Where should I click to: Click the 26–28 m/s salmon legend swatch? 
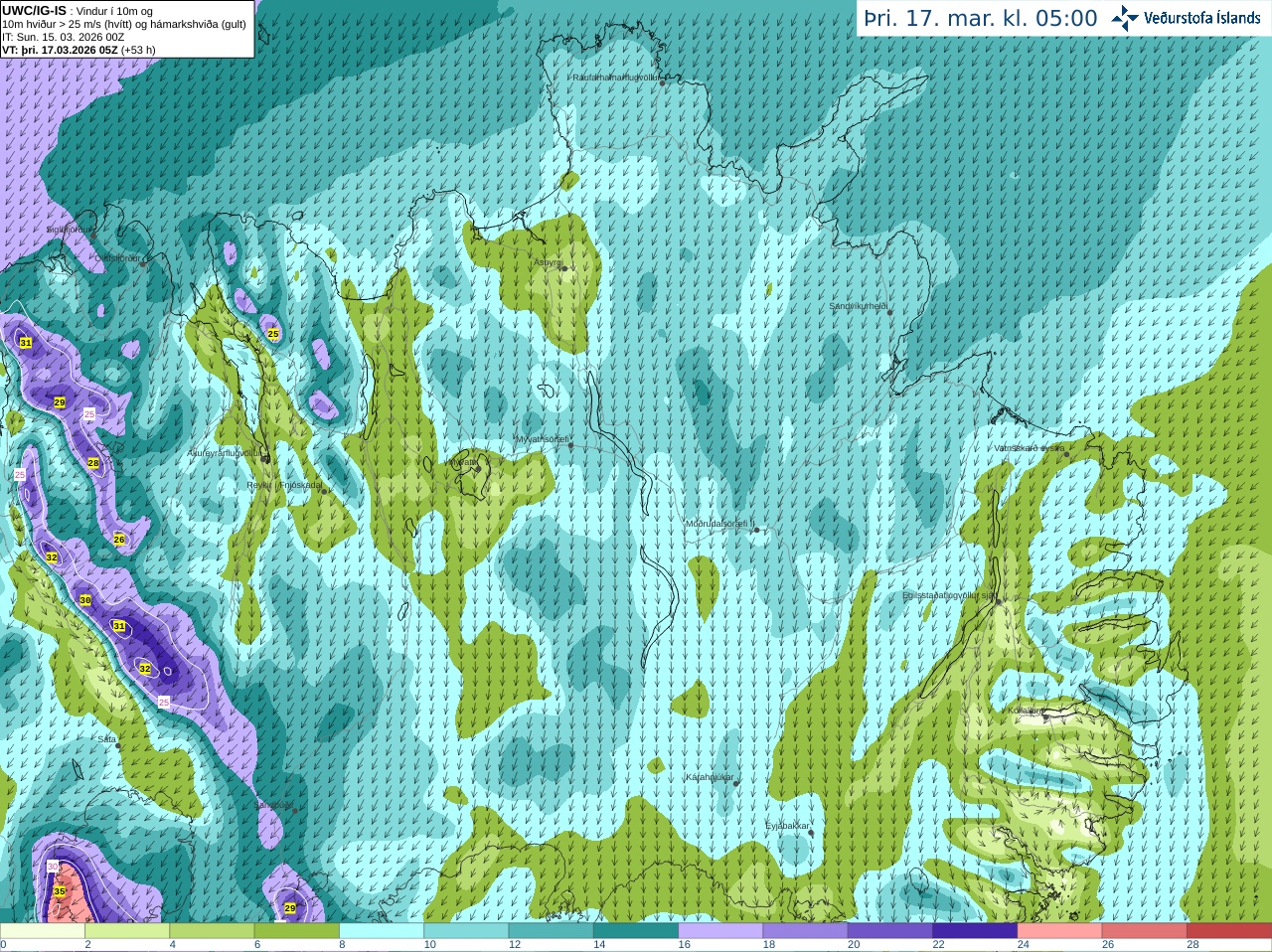[x=1145, y=931]
